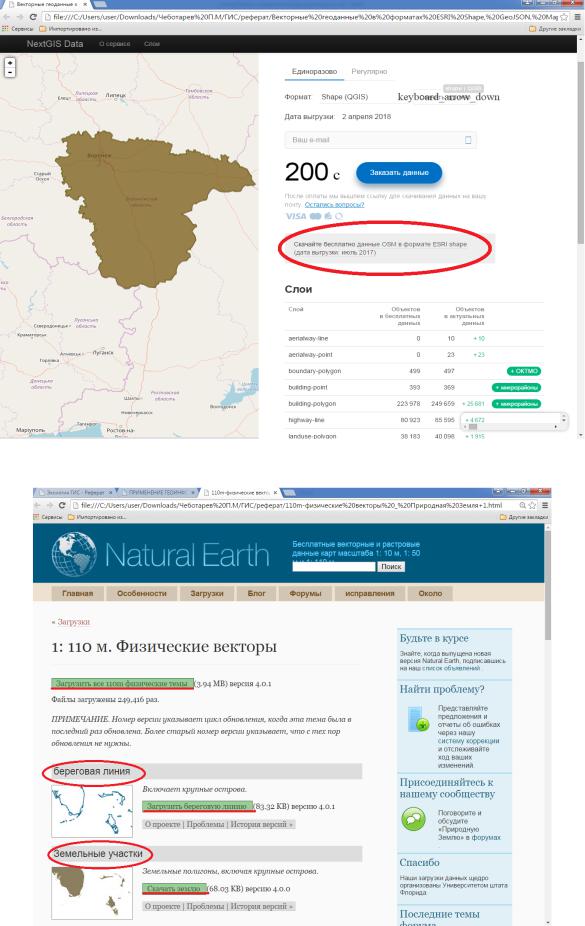Click the green speech-bubble community icon

413,819
